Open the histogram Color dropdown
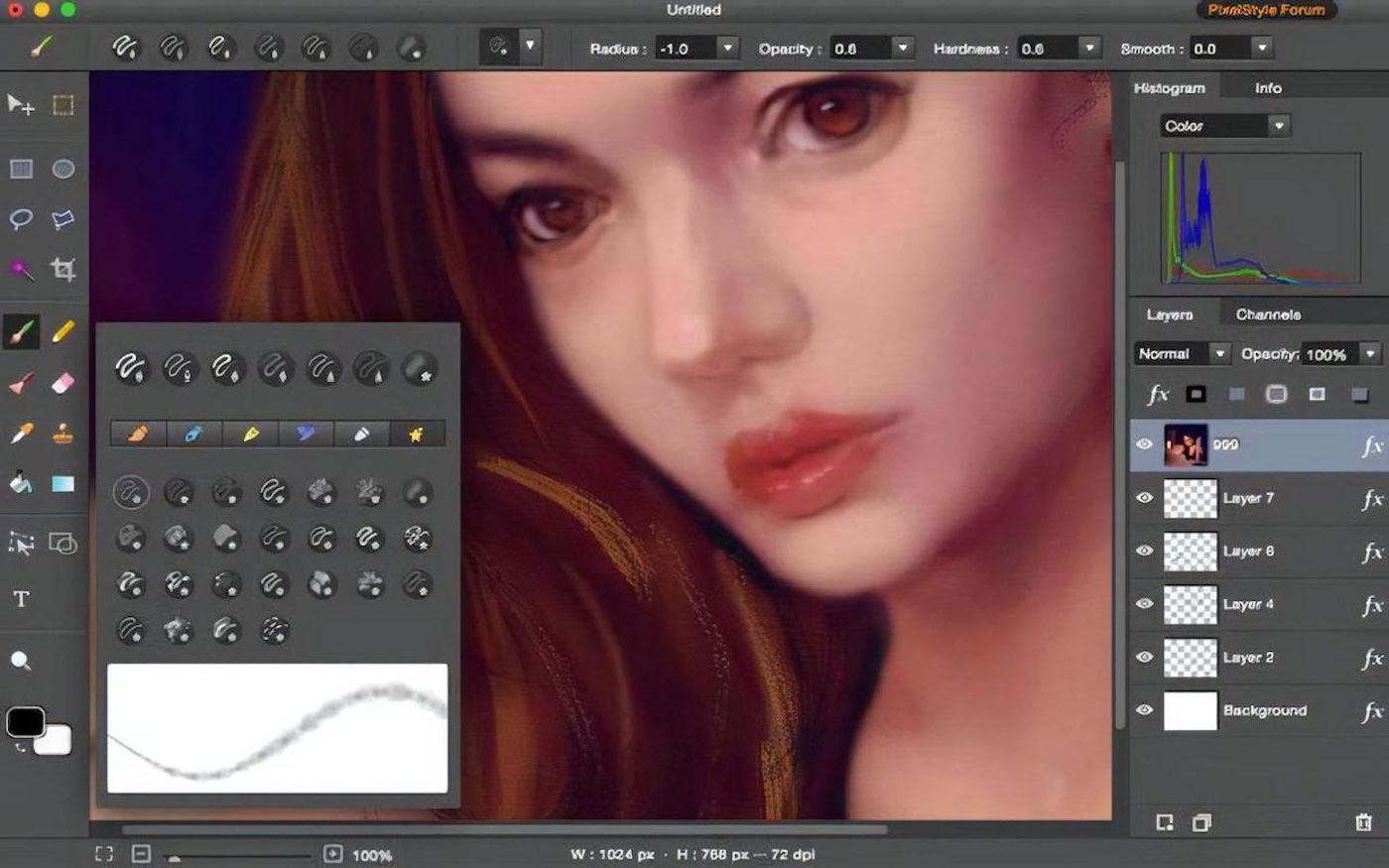This screenshot has height=868, width=1389. click(x=1278, y=126)
